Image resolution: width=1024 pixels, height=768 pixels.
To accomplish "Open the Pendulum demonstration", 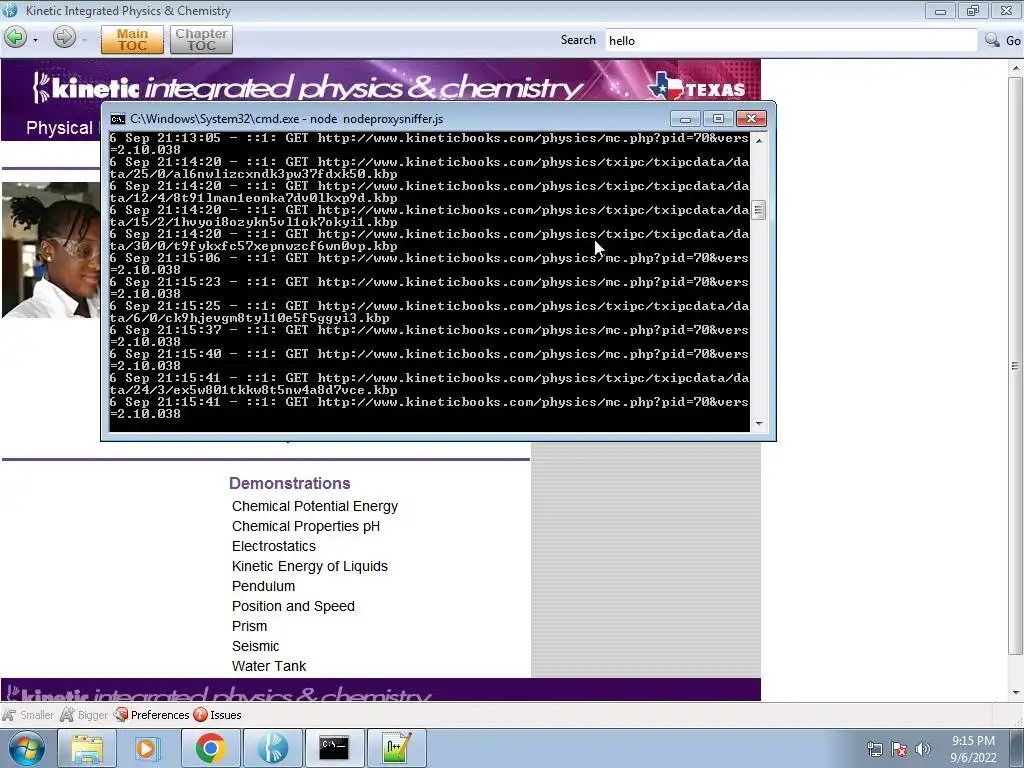I will click(263, 586).
